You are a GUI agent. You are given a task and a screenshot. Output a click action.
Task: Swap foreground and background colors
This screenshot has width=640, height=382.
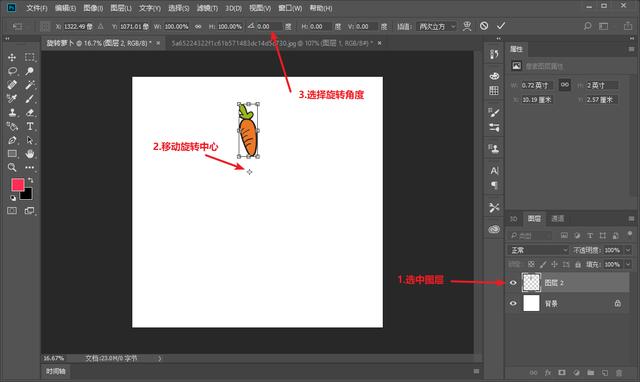click(31, 180)
